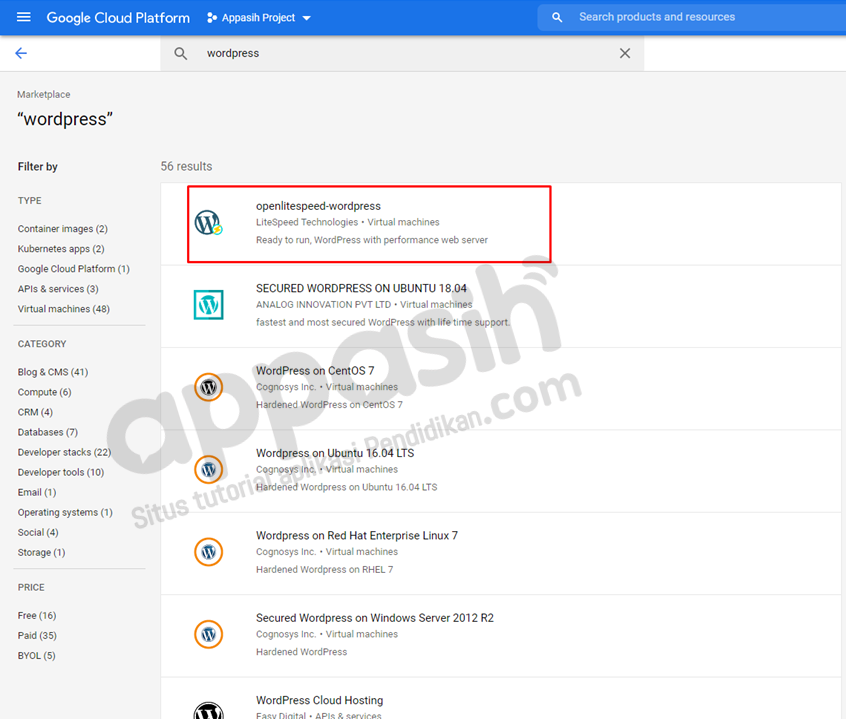
Task: Click the Marketplace breadcrumb label
Action: coord(44,94)
